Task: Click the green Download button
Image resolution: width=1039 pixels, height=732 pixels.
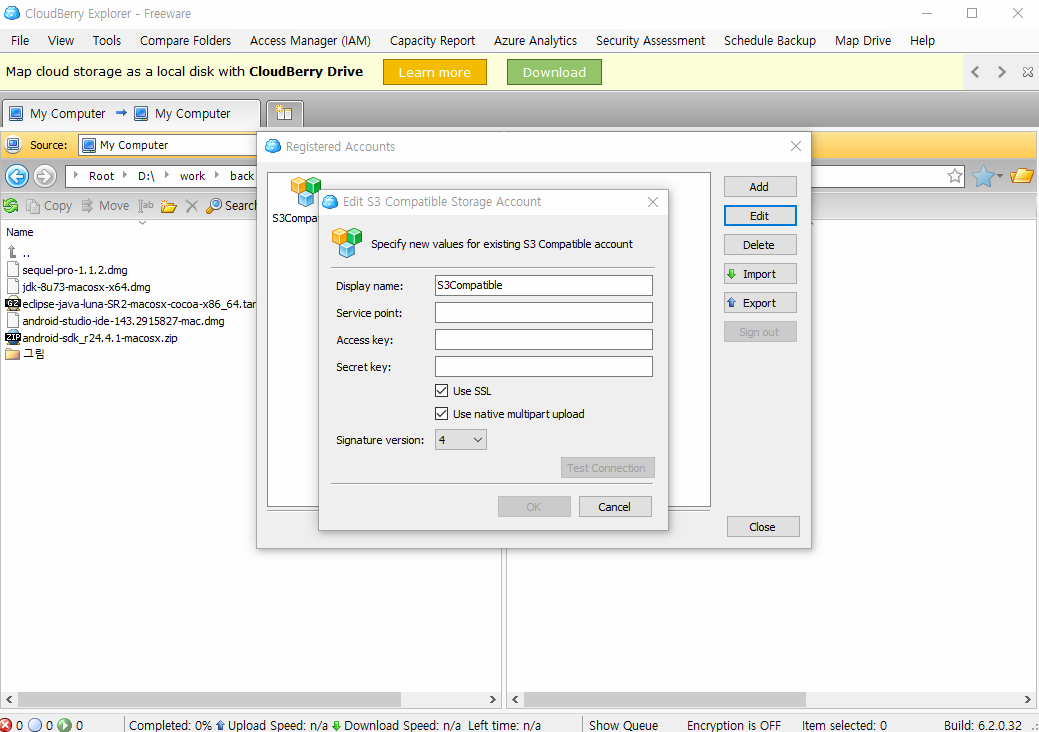Action: [554, 72]
